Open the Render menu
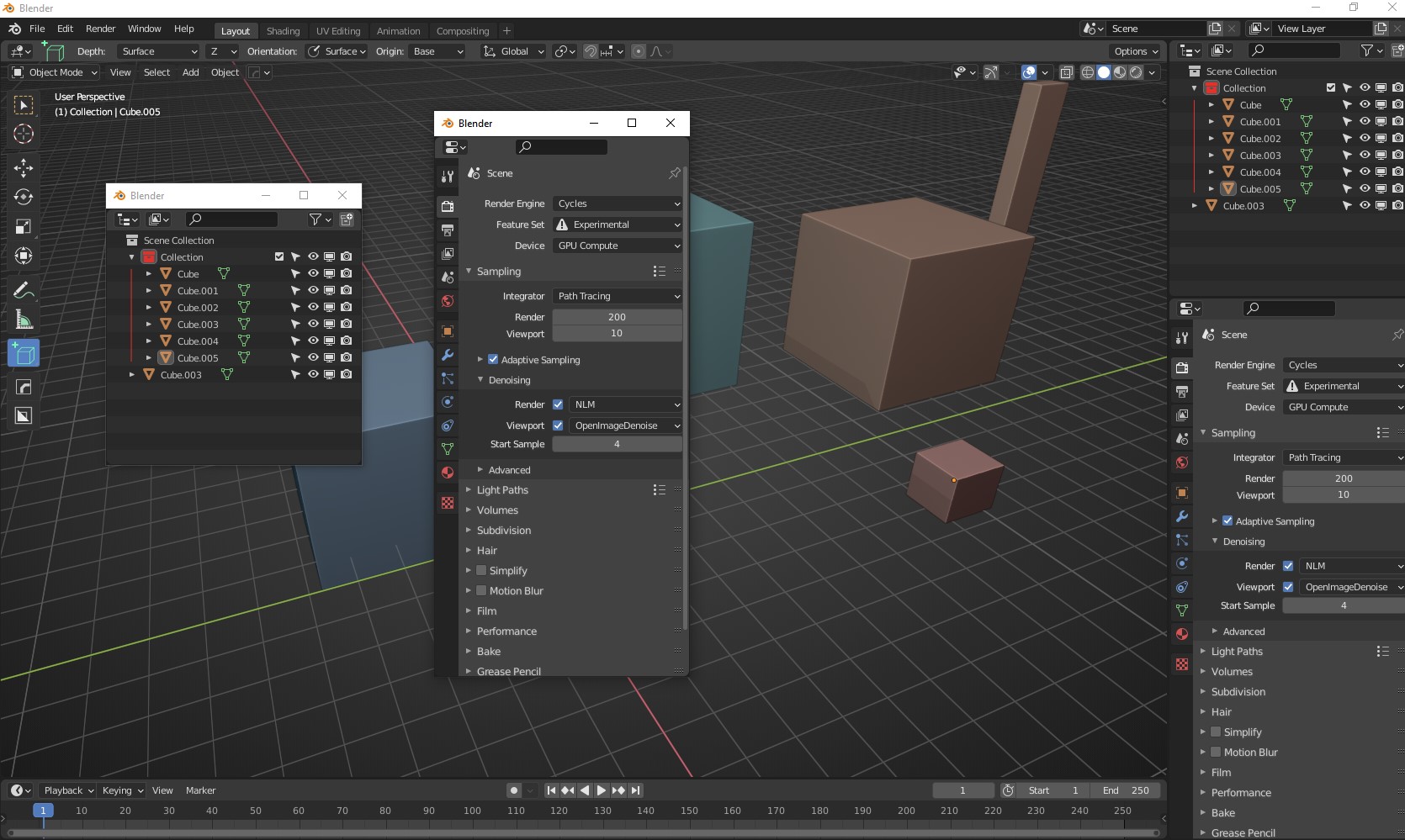This screenshot has width=1405, height=840. tap(100, 29)
